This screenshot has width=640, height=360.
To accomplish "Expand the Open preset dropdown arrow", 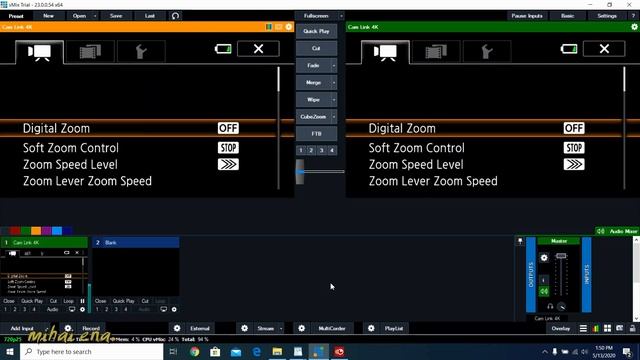I will 95,16.
